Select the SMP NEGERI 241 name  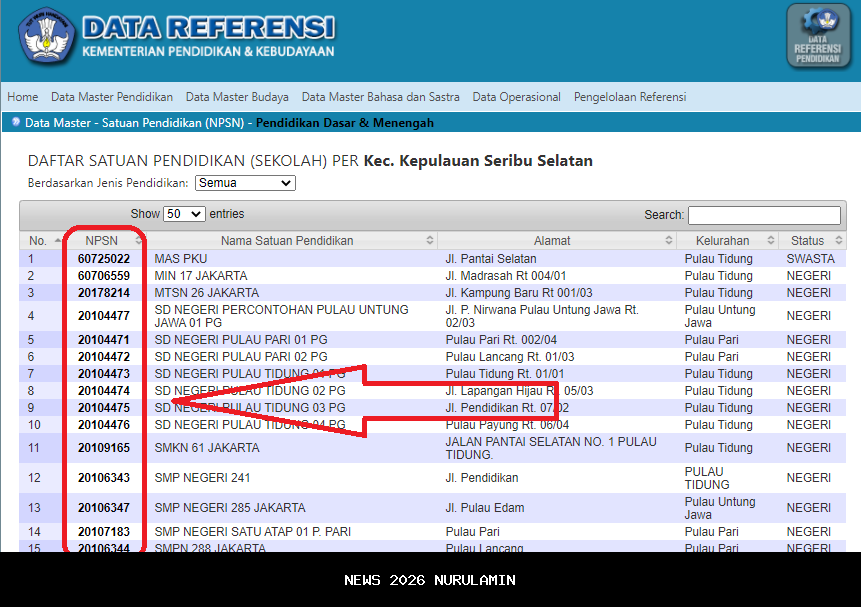202,478
